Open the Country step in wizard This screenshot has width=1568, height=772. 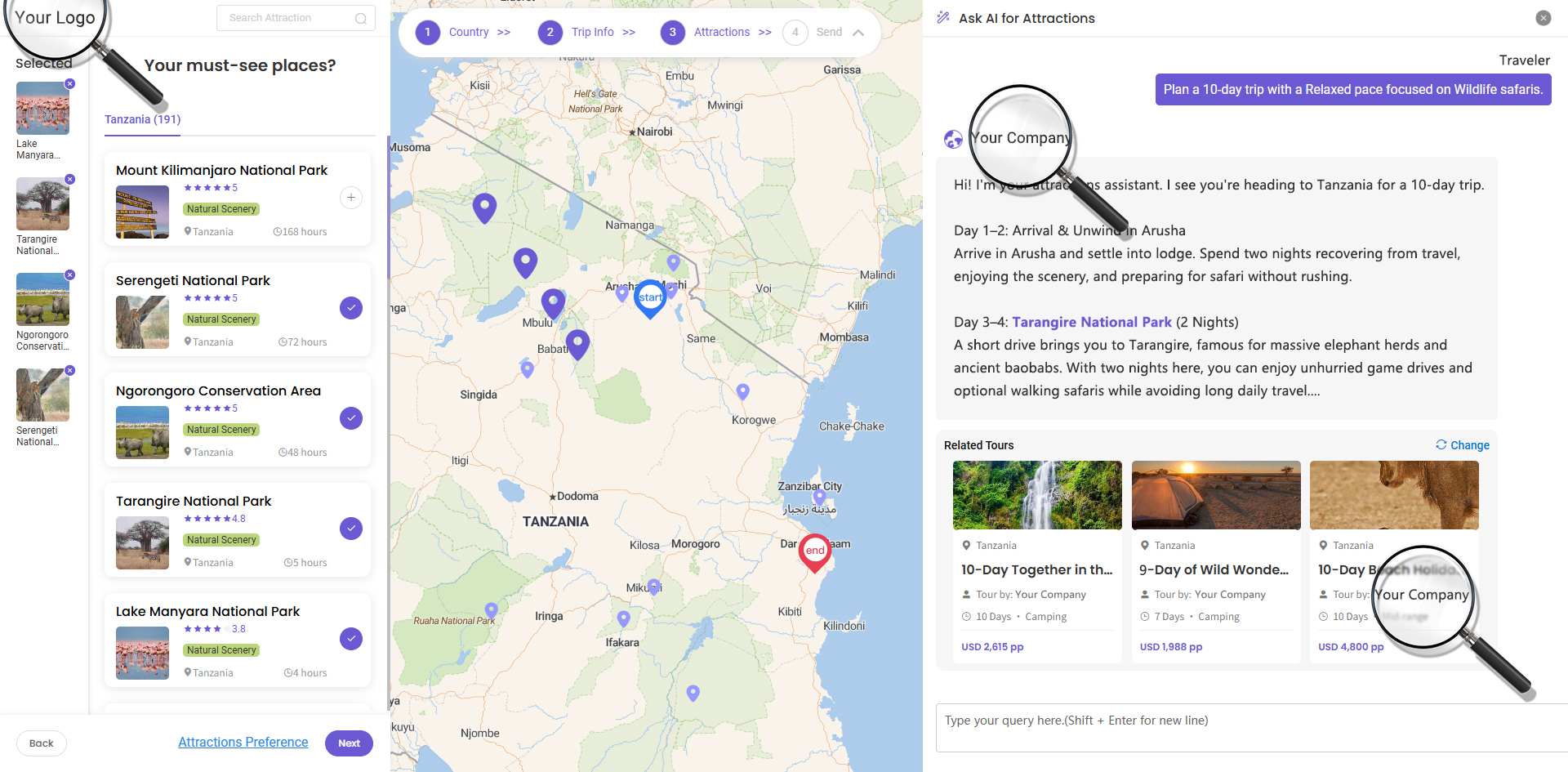pos(468,32)
